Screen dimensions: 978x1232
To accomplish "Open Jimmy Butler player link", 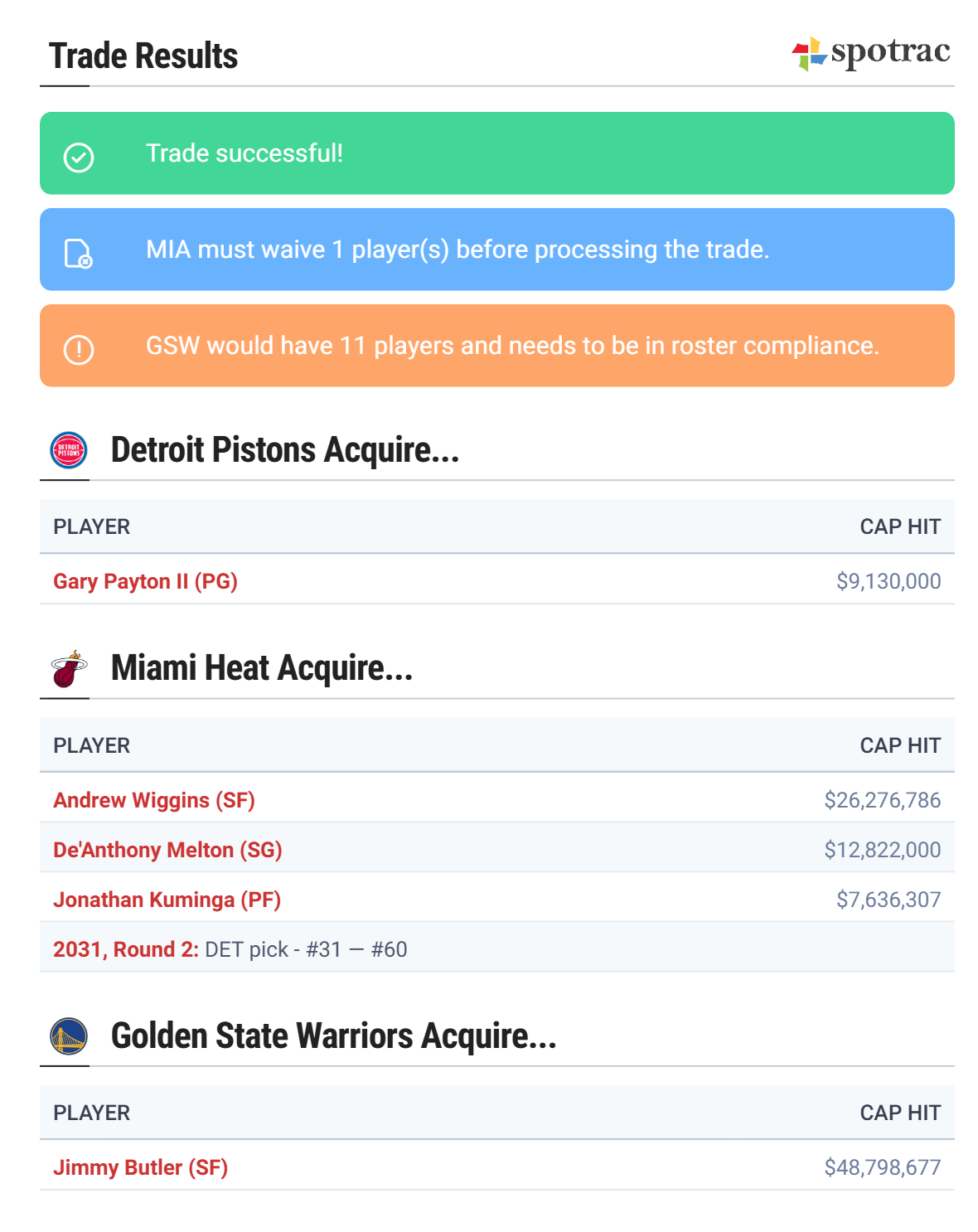I will tap(140, 1167).
